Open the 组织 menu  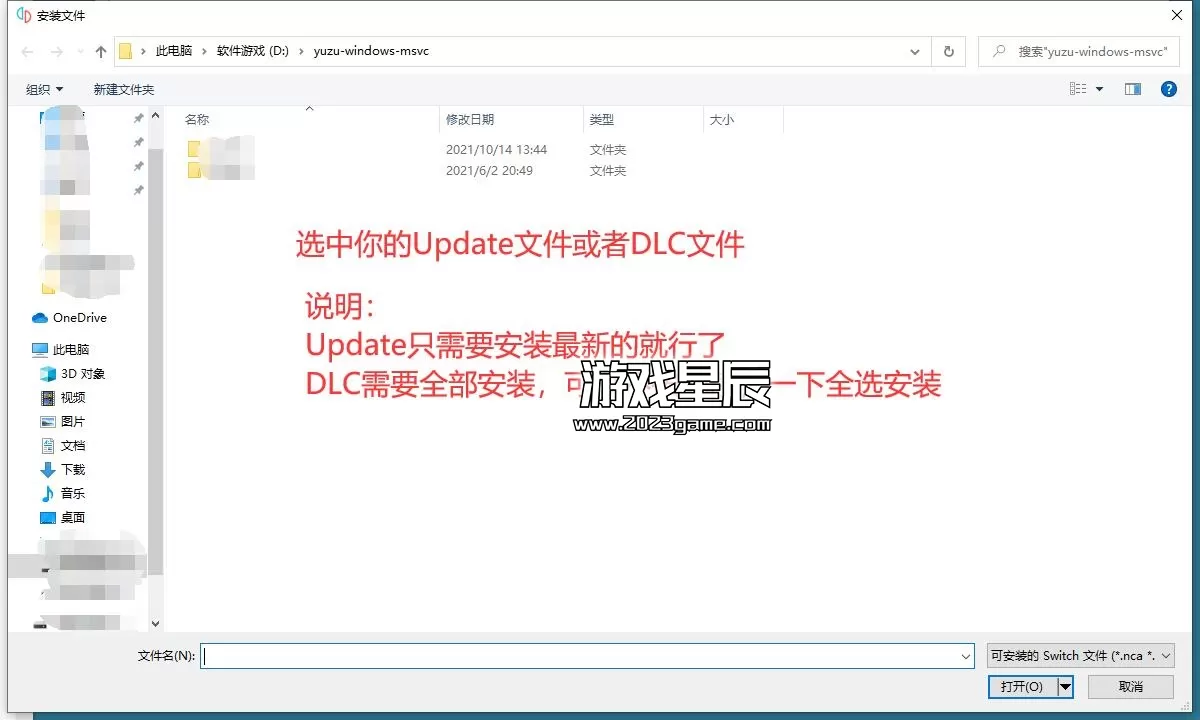44,89
